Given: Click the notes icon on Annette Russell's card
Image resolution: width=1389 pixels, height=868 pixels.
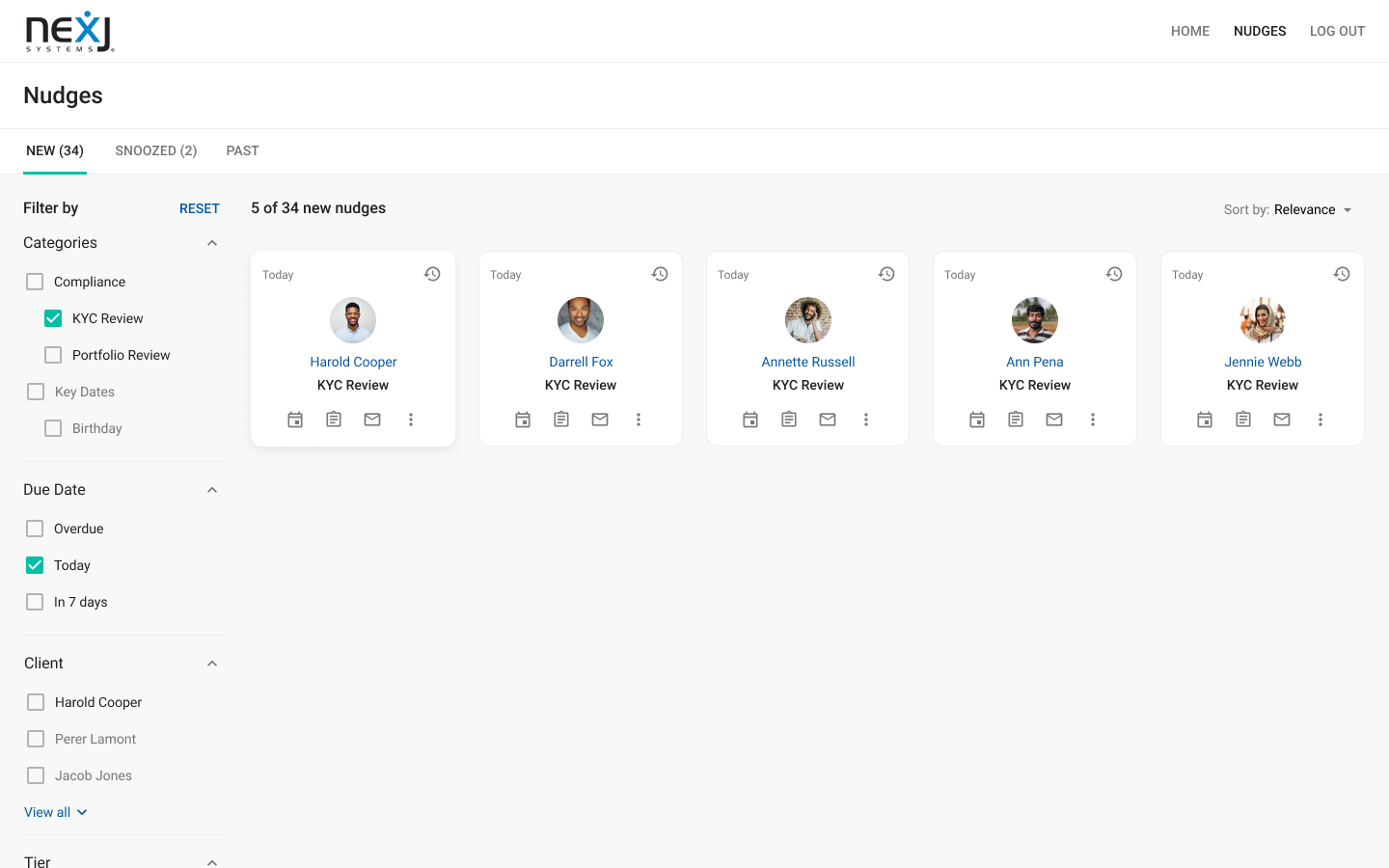Looking at the screenshot, I should click(x=789, y=420).
